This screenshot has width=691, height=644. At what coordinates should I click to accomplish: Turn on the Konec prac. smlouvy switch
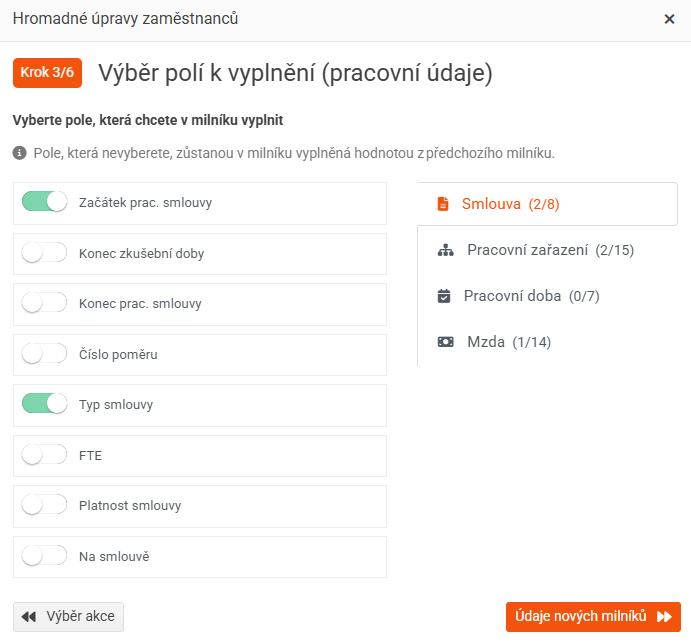(x=44, y=303)
